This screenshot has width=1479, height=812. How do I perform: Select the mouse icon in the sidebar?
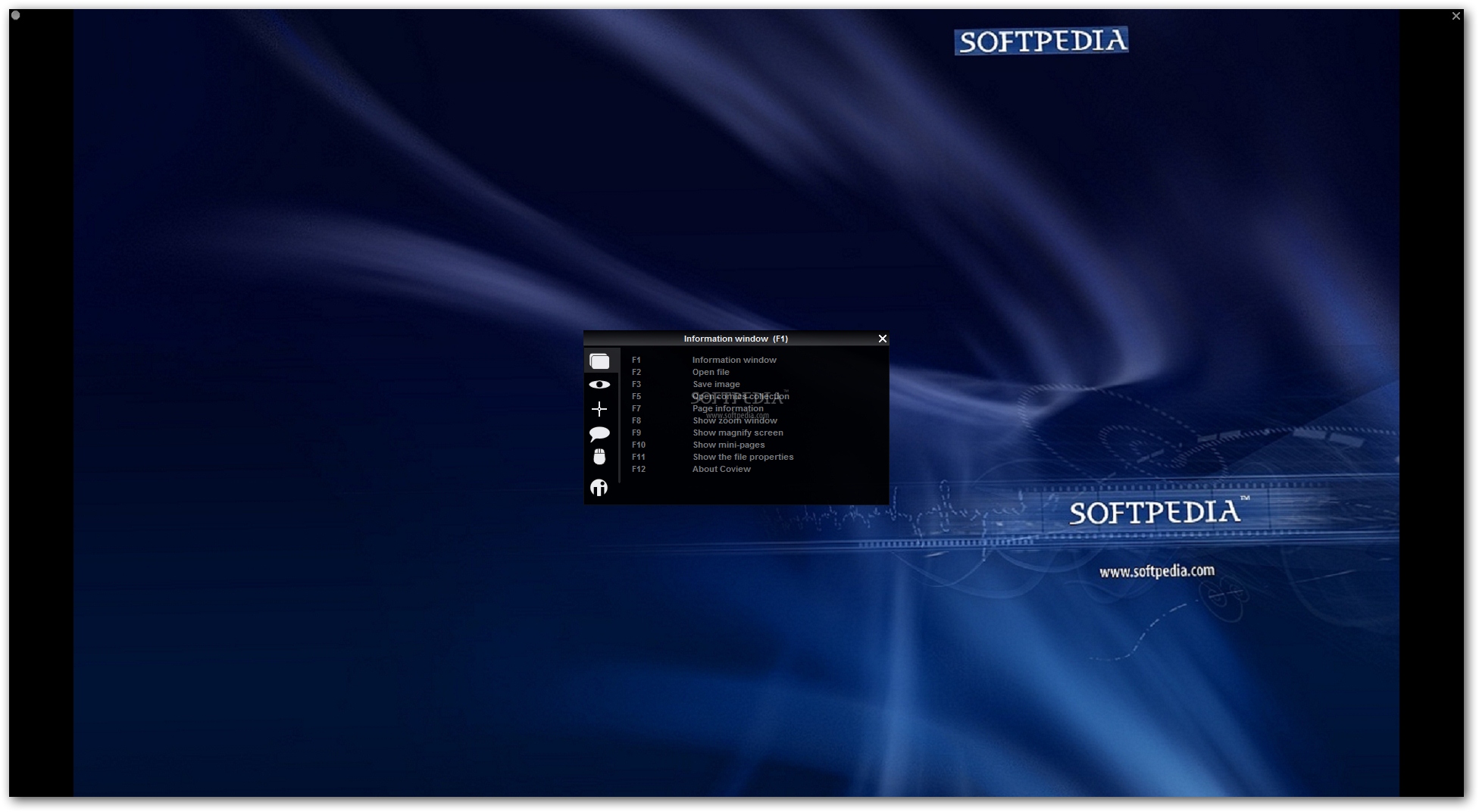(599, 457)
